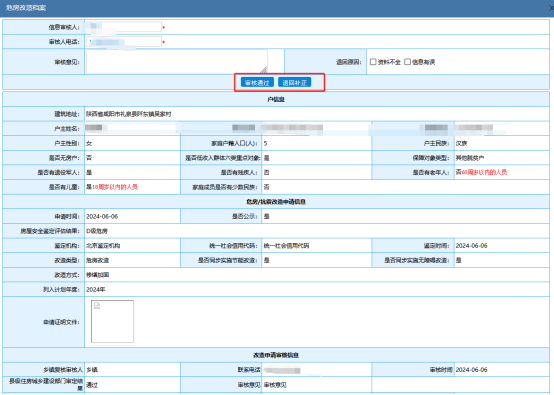Screen dimensions: 554x395
Task: Select 北京鉴定机构 in 鉴定机构 row
Action: pos(103,246)
